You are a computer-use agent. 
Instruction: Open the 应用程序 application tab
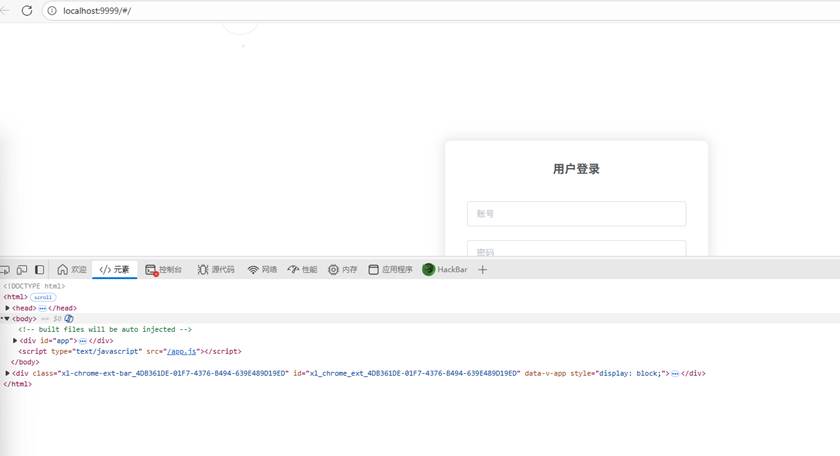[x=391, y=270]
